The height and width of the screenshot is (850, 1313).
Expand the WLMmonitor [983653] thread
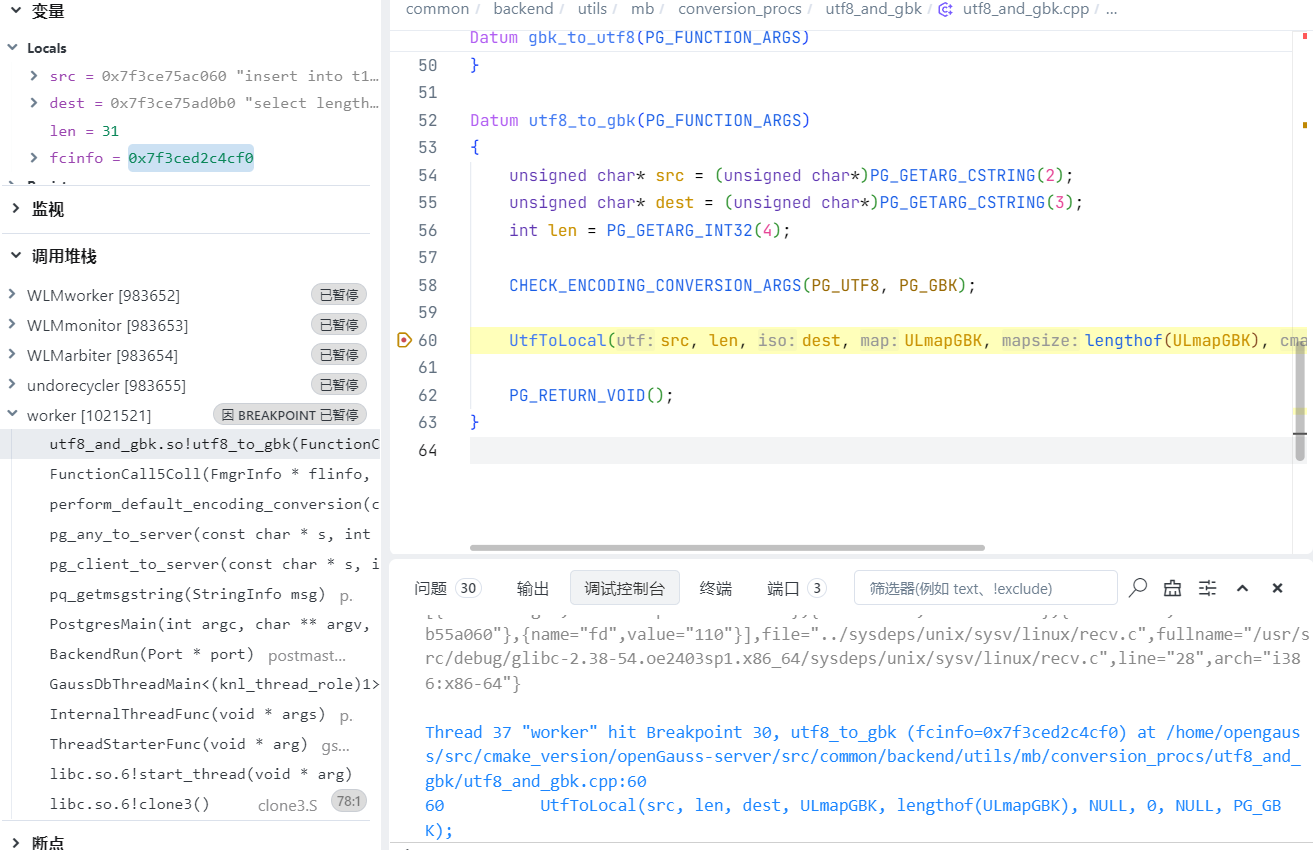13,325
